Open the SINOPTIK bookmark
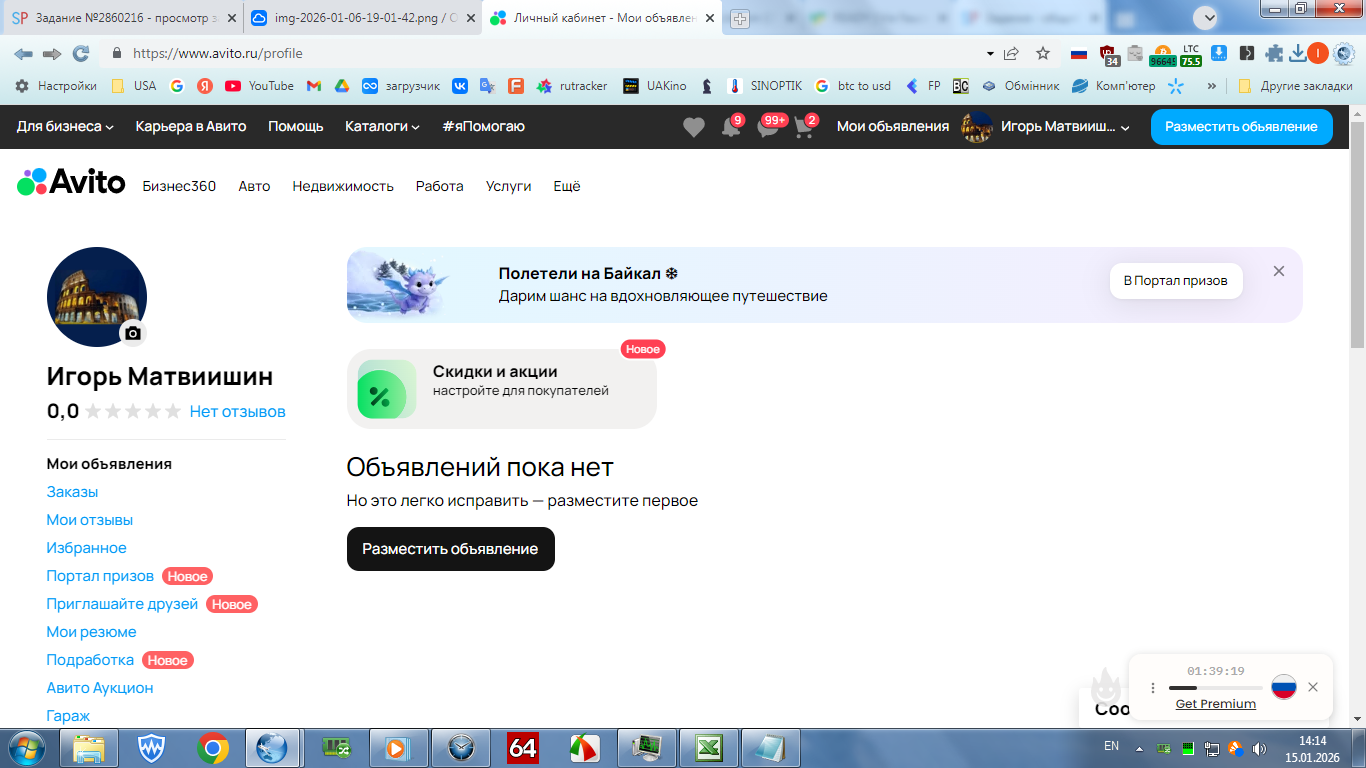Viewport: 1366px width, 768px height. coord(764,86)
